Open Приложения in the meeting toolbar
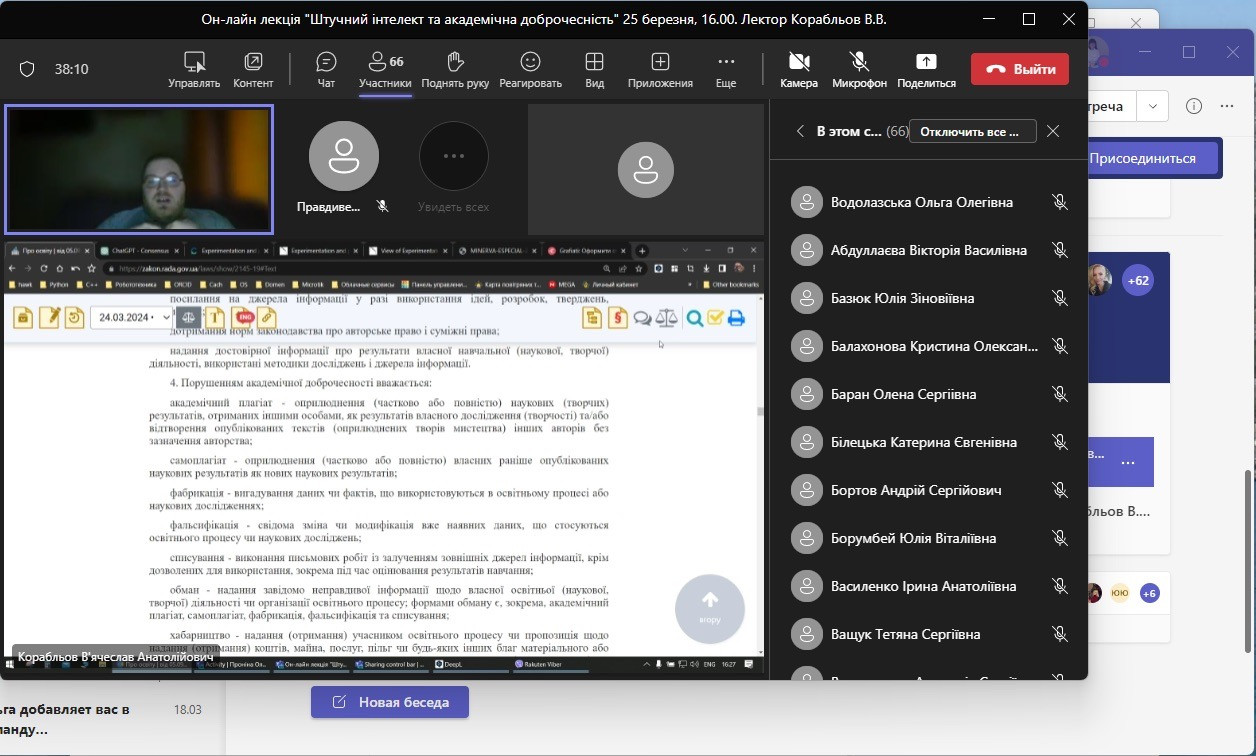1256x756 pixels. [660, 69]
